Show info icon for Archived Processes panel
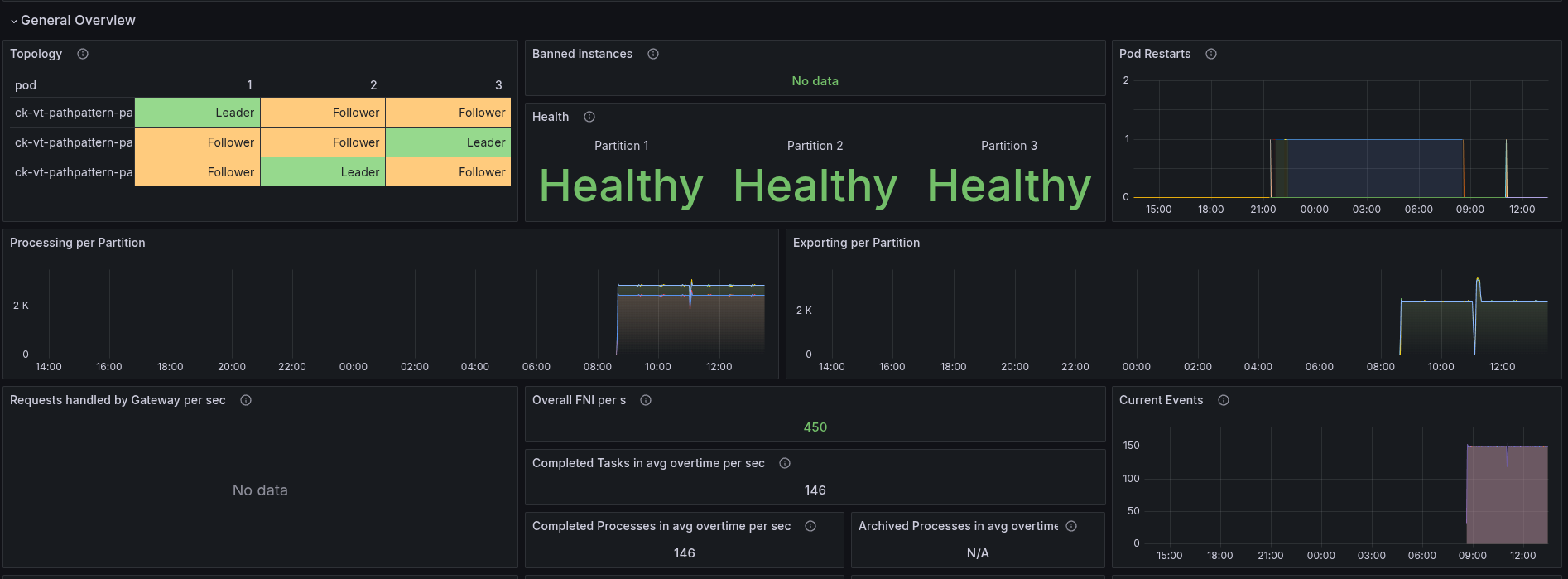Screen dimensions: 1568x579 point(1071,526)
